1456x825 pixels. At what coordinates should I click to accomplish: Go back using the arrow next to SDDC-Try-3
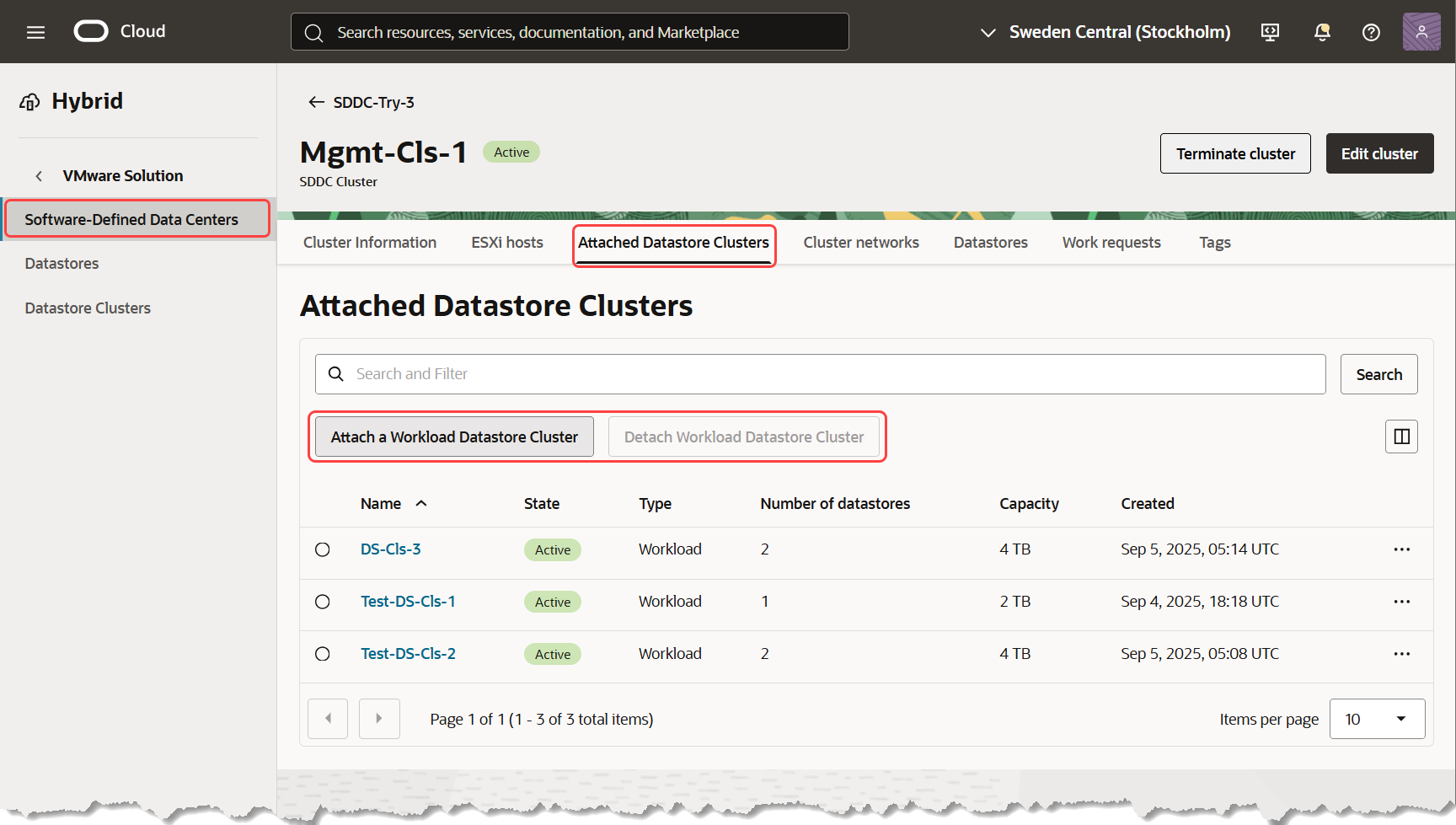click(316, 101)
